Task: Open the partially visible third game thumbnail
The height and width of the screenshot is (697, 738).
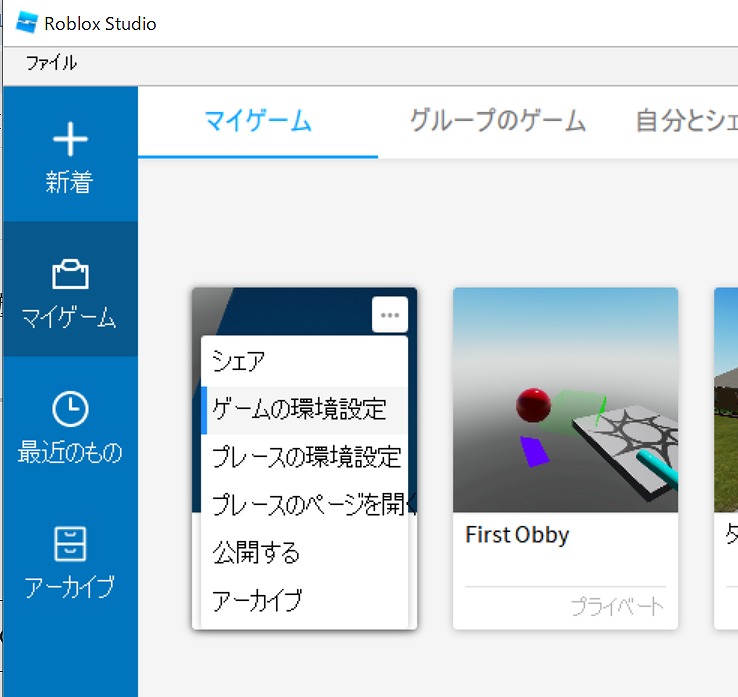Action: point(726,400)
